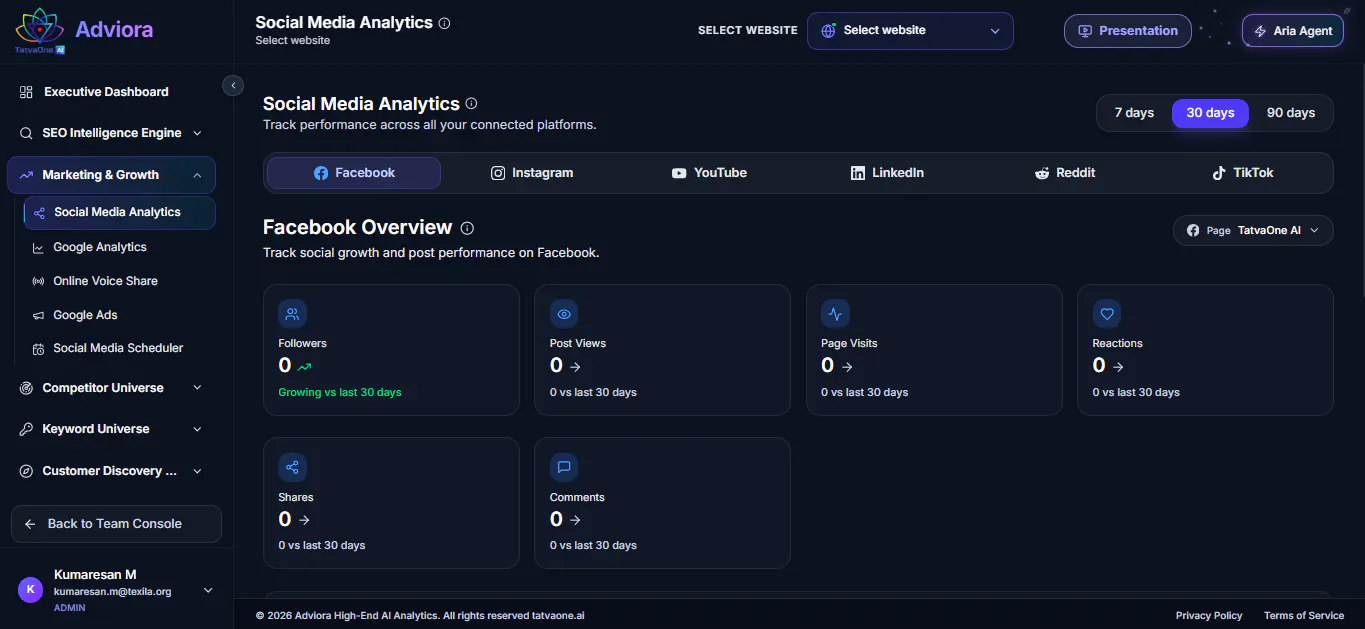Switch to the Reddit tab

pos(1065,173)
